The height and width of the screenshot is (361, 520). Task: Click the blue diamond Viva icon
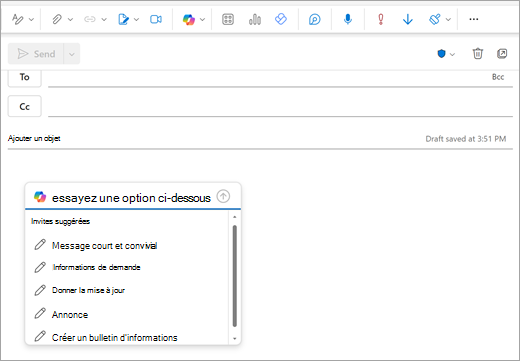coord(281,19)
